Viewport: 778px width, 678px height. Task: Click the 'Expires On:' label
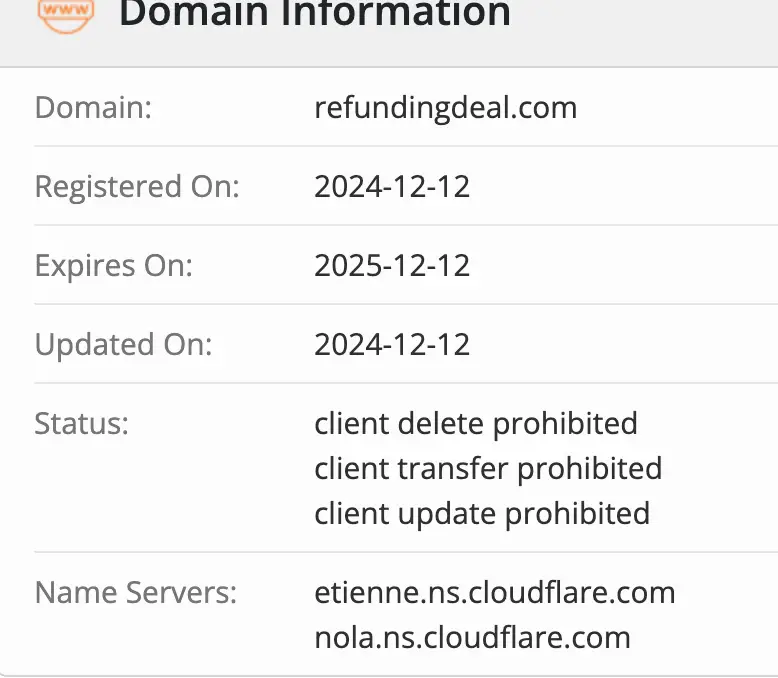(x=113, y=265)
